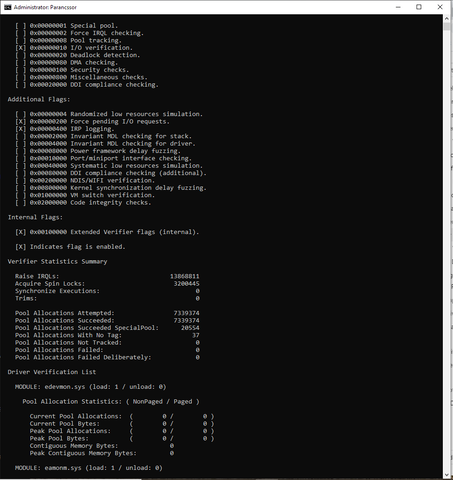The image size is (453, 480).
Task: Click 'Deadlock detection.' text
Action: [105, 55]
